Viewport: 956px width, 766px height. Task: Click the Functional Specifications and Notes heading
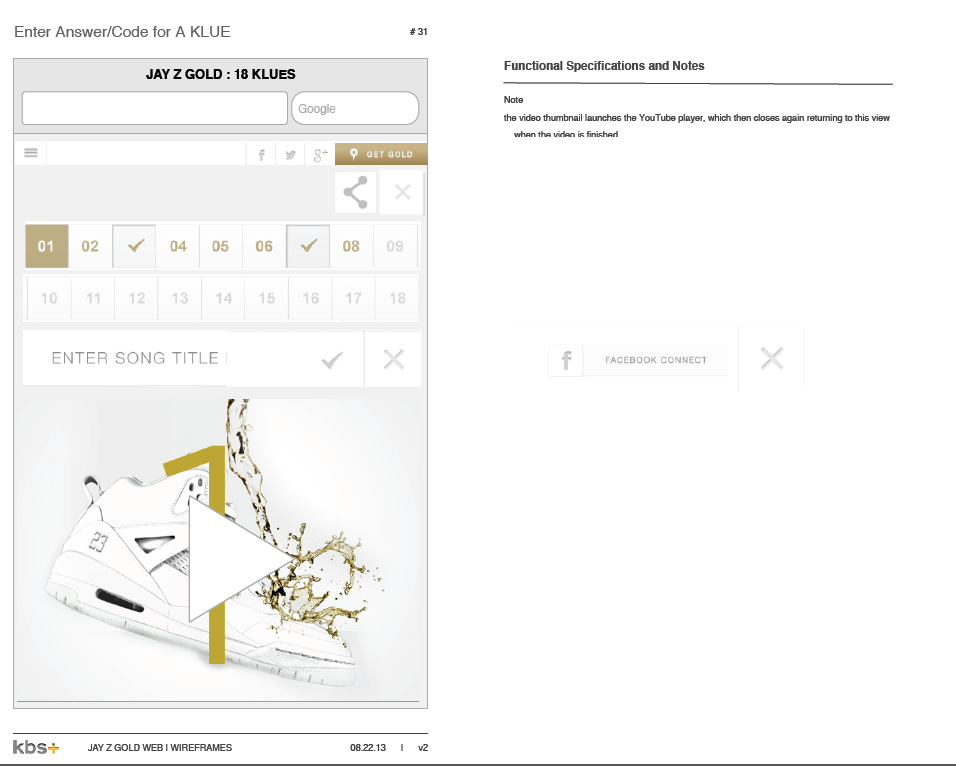point(604,66)
